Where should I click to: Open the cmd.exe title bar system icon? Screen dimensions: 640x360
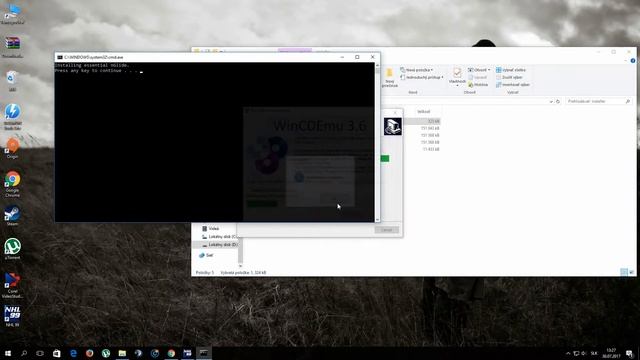60,57
